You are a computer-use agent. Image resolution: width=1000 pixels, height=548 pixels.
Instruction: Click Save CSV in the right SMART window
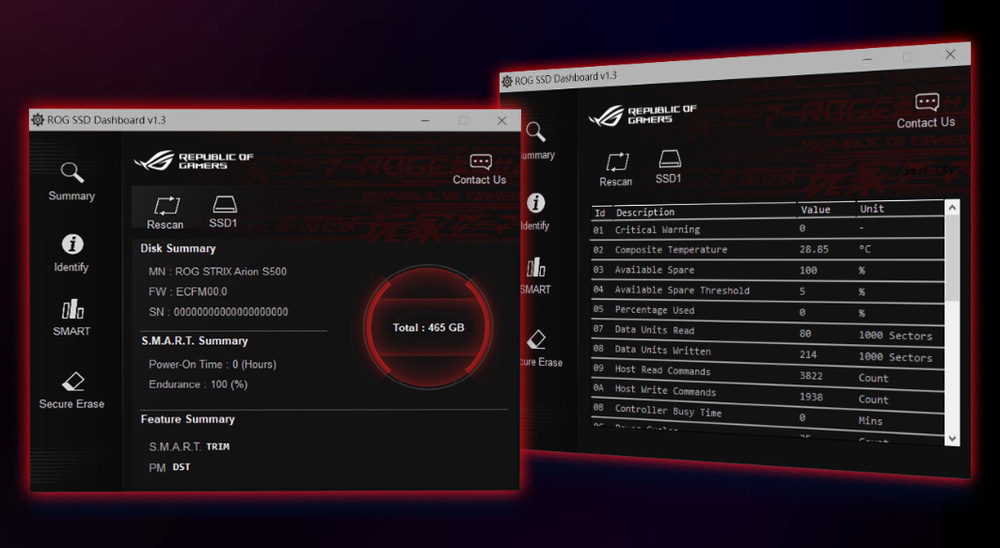[x=929, y=171]
